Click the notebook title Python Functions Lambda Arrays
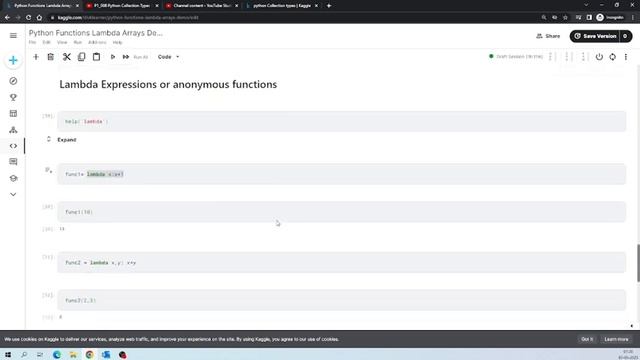 point(96,33)
